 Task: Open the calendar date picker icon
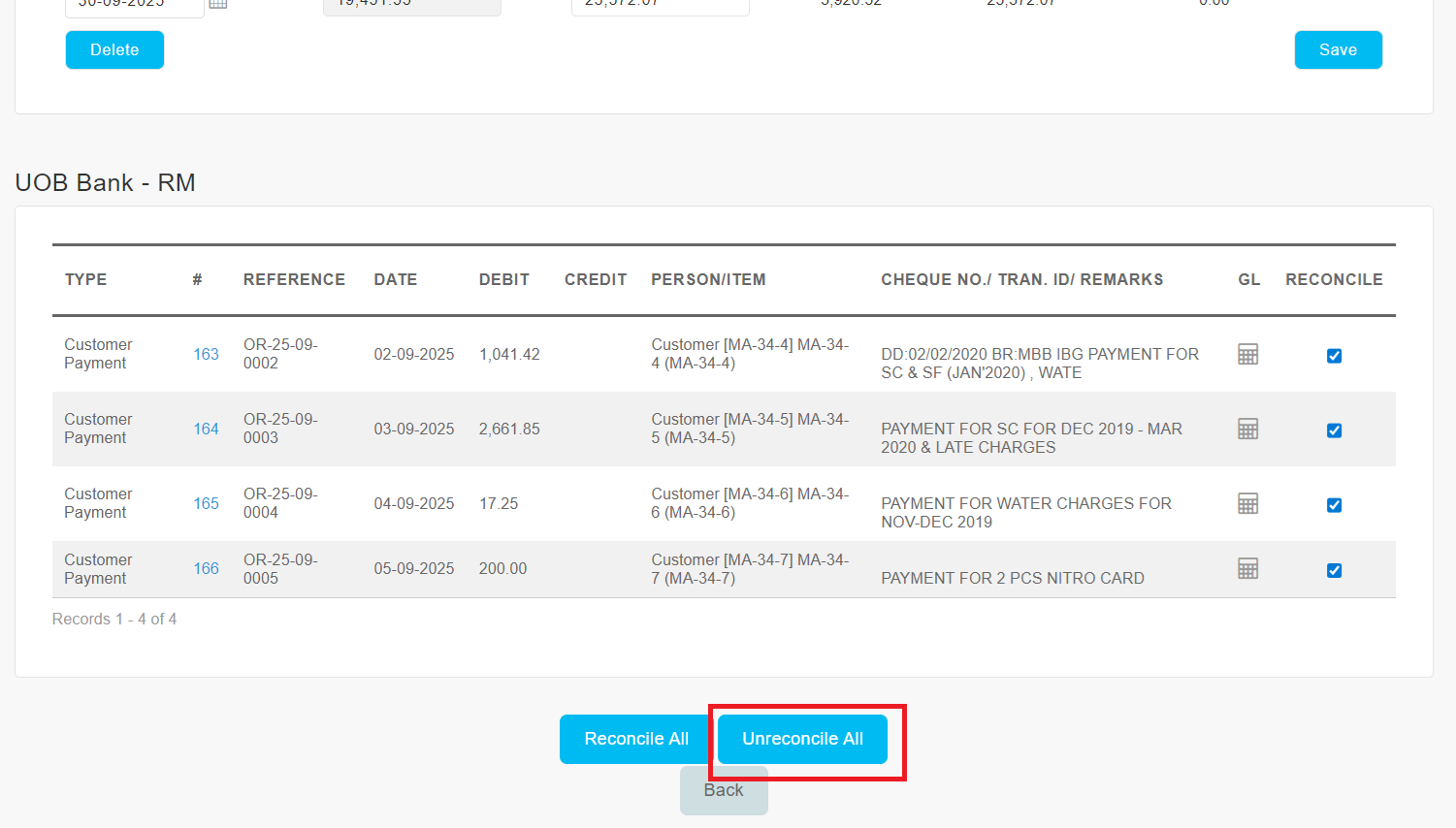[218, 4]
